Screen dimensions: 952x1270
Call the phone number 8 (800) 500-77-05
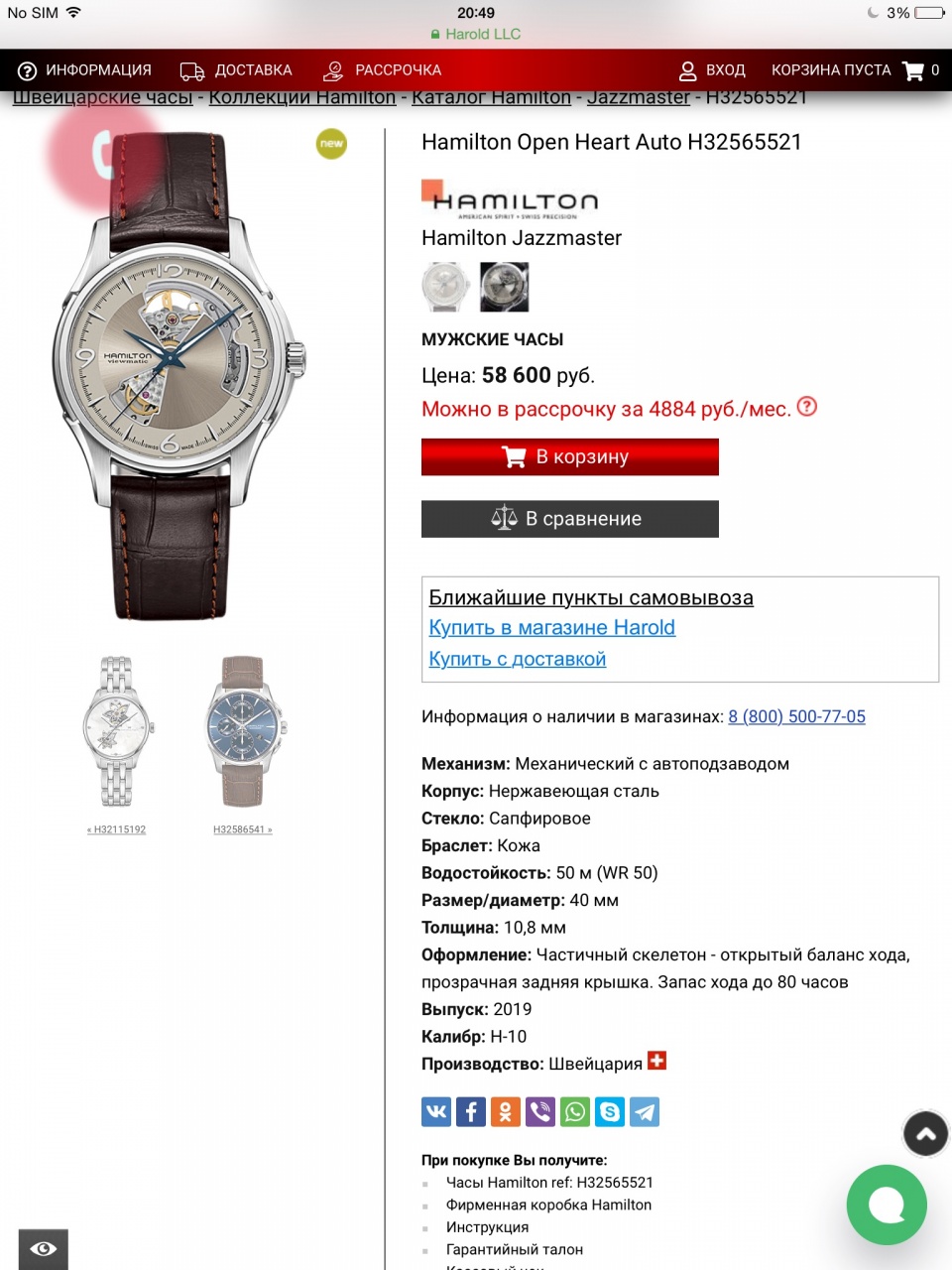[796, 716]
